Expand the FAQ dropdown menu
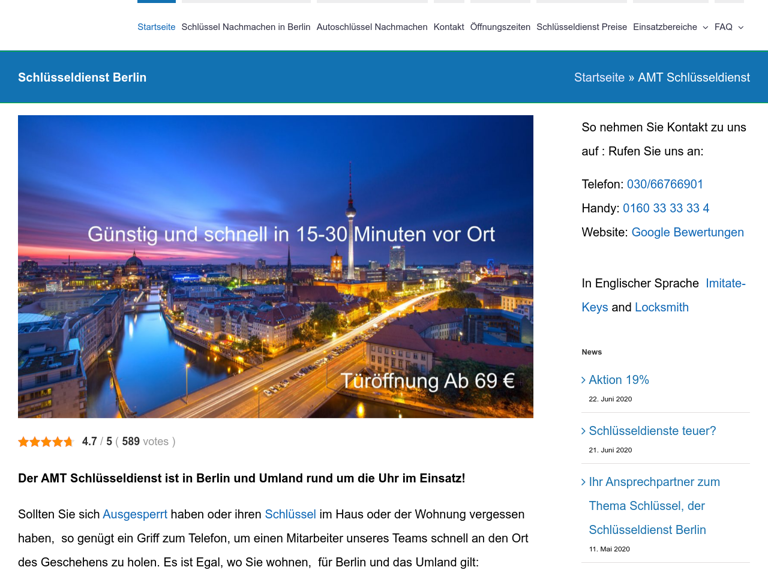Image resolution: width=768 pixels, height=576 pixels. pos(728,27)
